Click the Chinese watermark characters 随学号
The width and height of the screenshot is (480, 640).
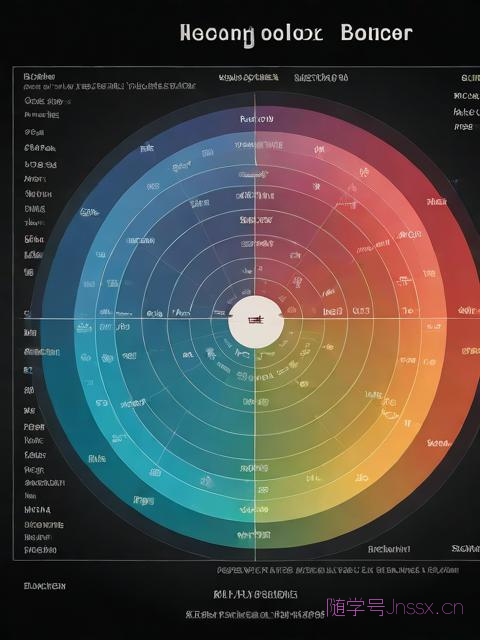click(x=356, y=607)
